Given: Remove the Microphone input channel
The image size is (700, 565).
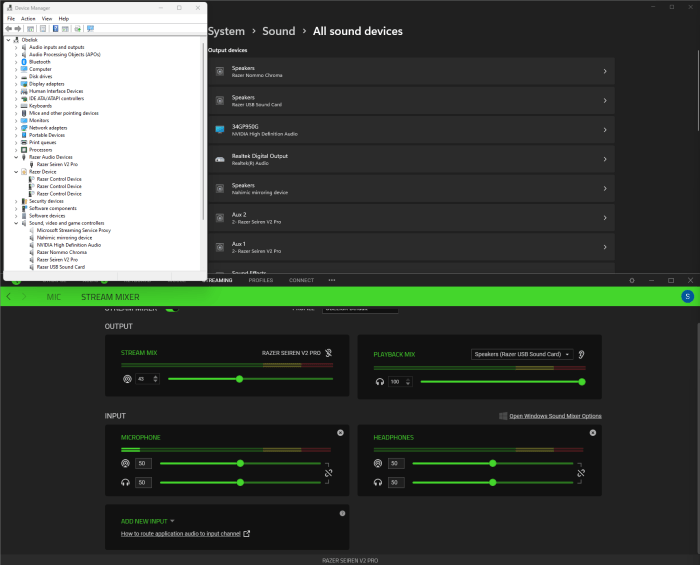Looking at the screenshot, I should point(340,432).
